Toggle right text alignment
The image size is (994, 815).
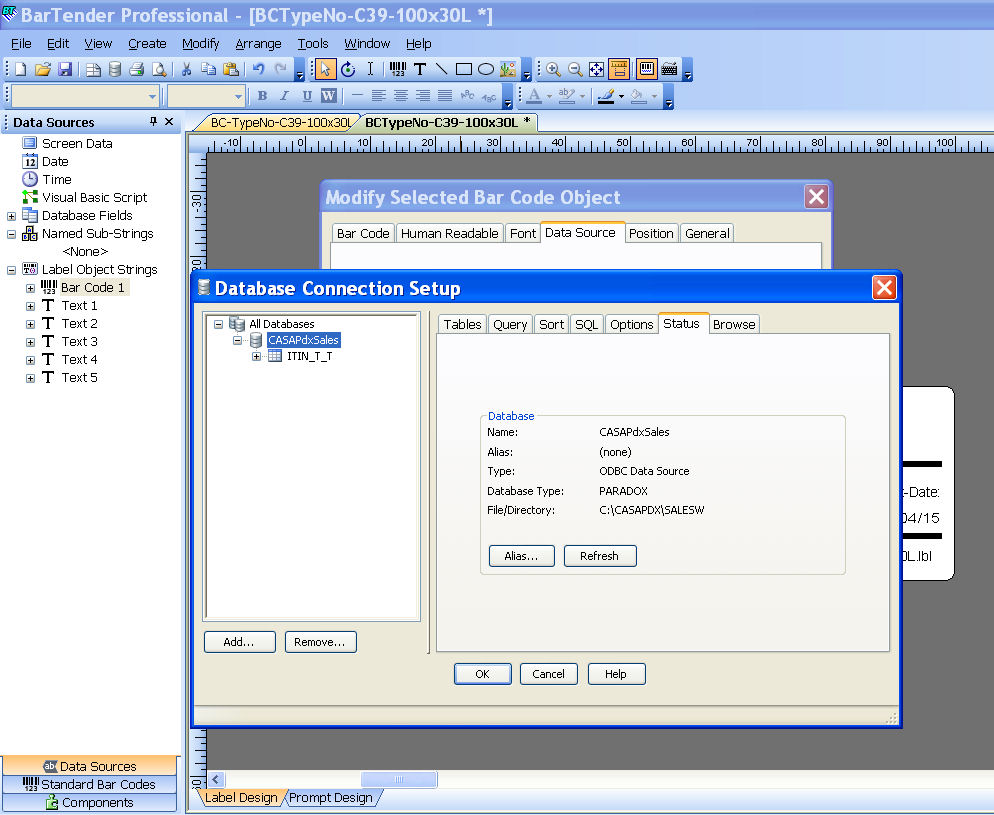click(x=423, y=96)
